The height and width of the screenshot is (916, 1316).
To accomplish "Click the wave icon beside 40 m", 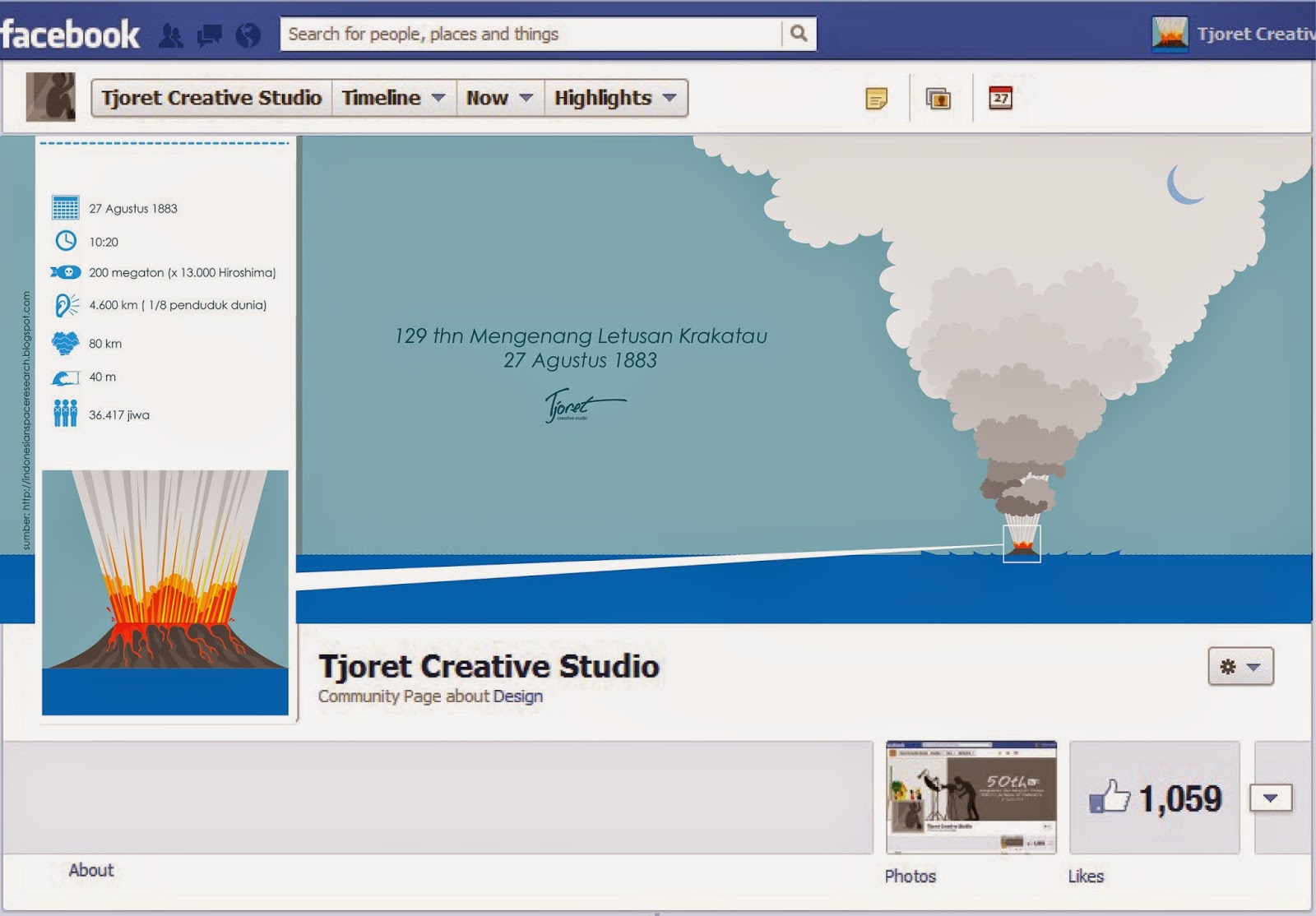I will (x=66, y=377).
